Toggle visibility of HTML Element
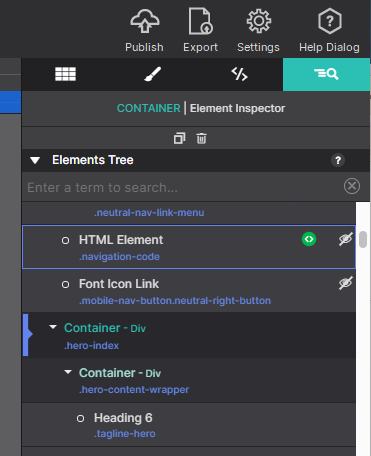 (345, 239)
